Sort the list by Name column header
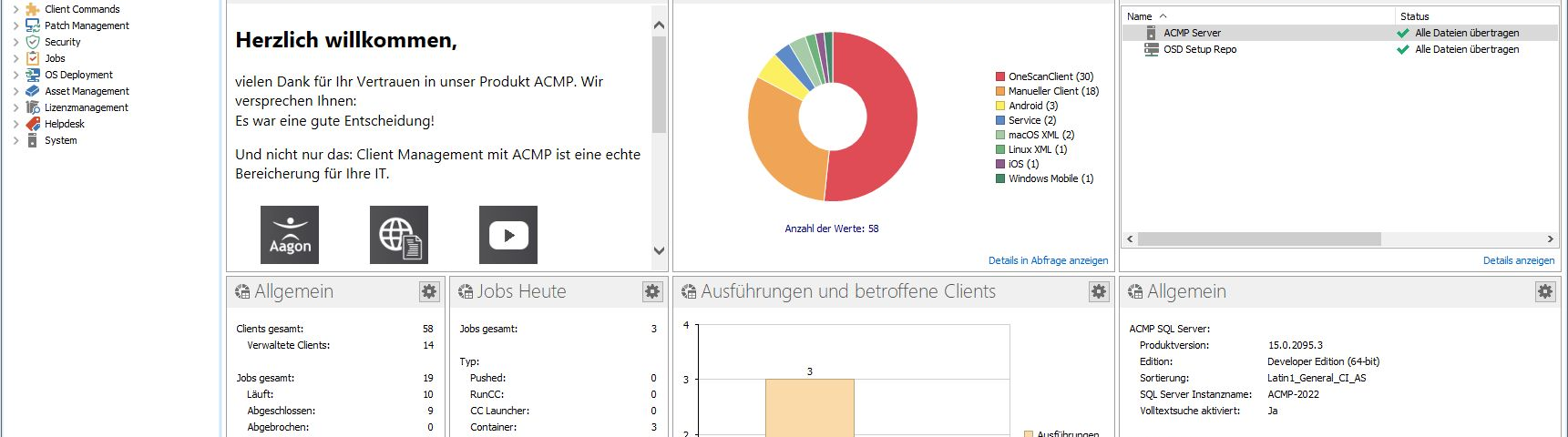 1140,16
